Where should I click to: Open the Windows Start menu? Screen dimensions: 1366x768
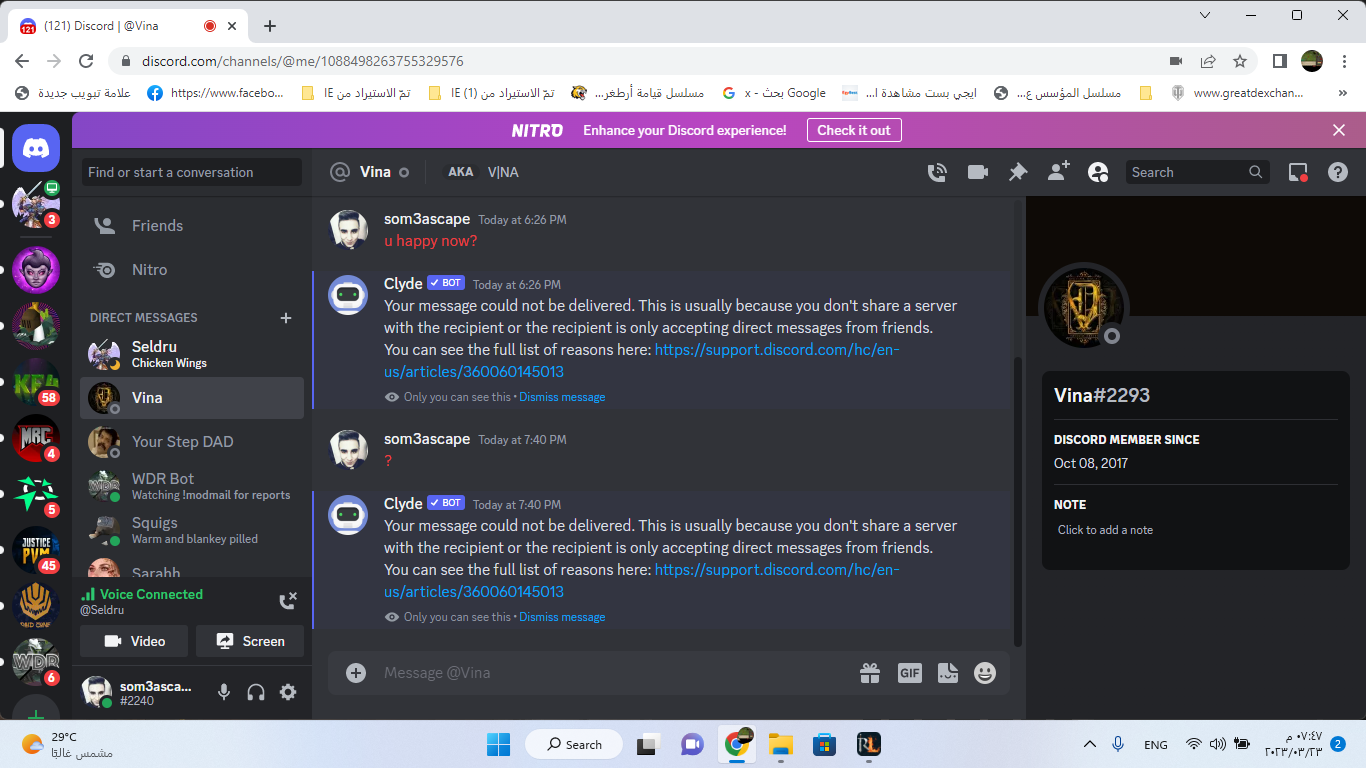tap(498, 744)
